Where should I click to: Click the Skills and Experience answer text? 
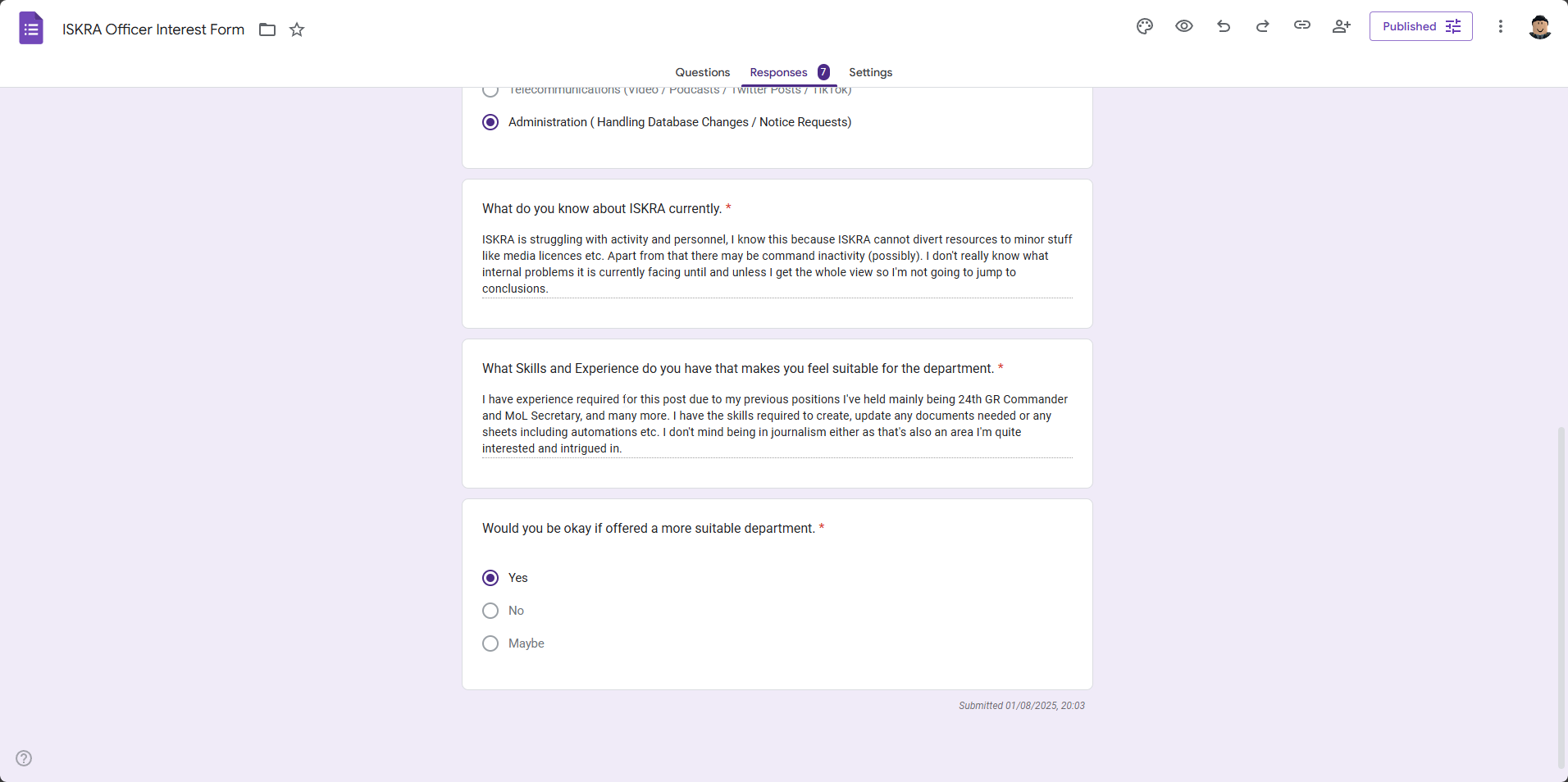(x=777, y=424)
